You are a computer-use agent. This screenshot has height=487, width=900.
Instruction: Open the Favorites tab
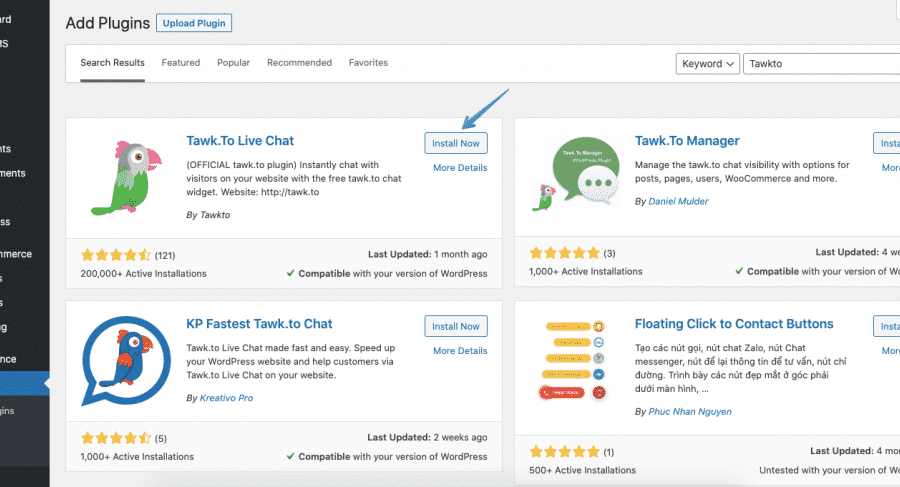(368, 63)
